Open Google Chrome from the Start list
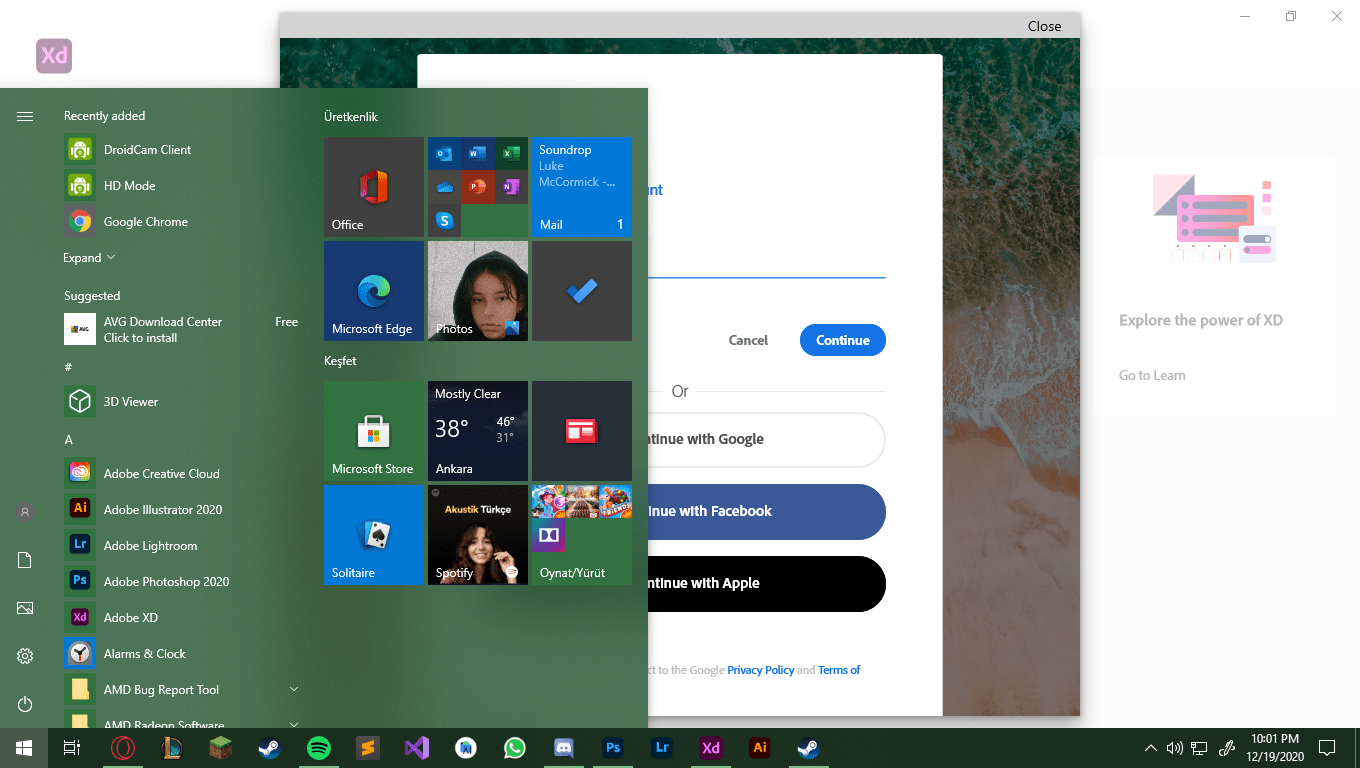This screenshot has height=768, width=1360. (x=182, y=222)
